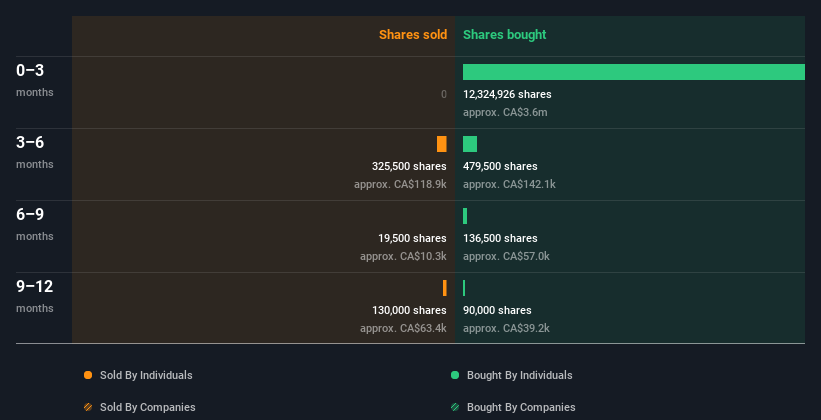Click the green 3–6 months bought bar

click(470, 144)
